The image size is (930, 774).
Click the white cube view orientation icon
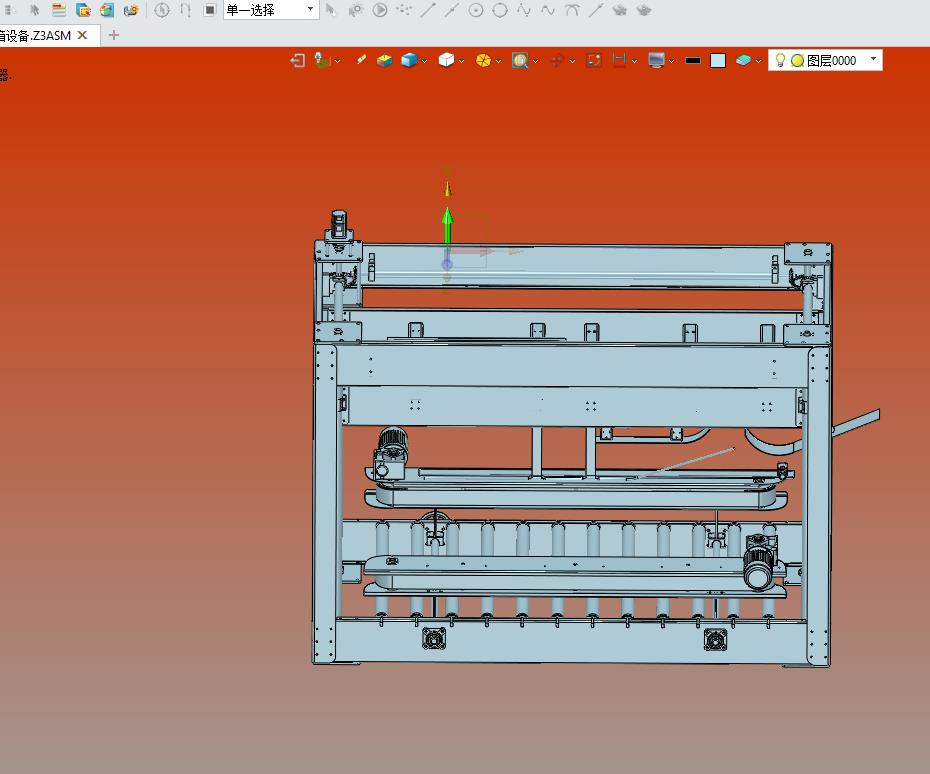point(446,60)
